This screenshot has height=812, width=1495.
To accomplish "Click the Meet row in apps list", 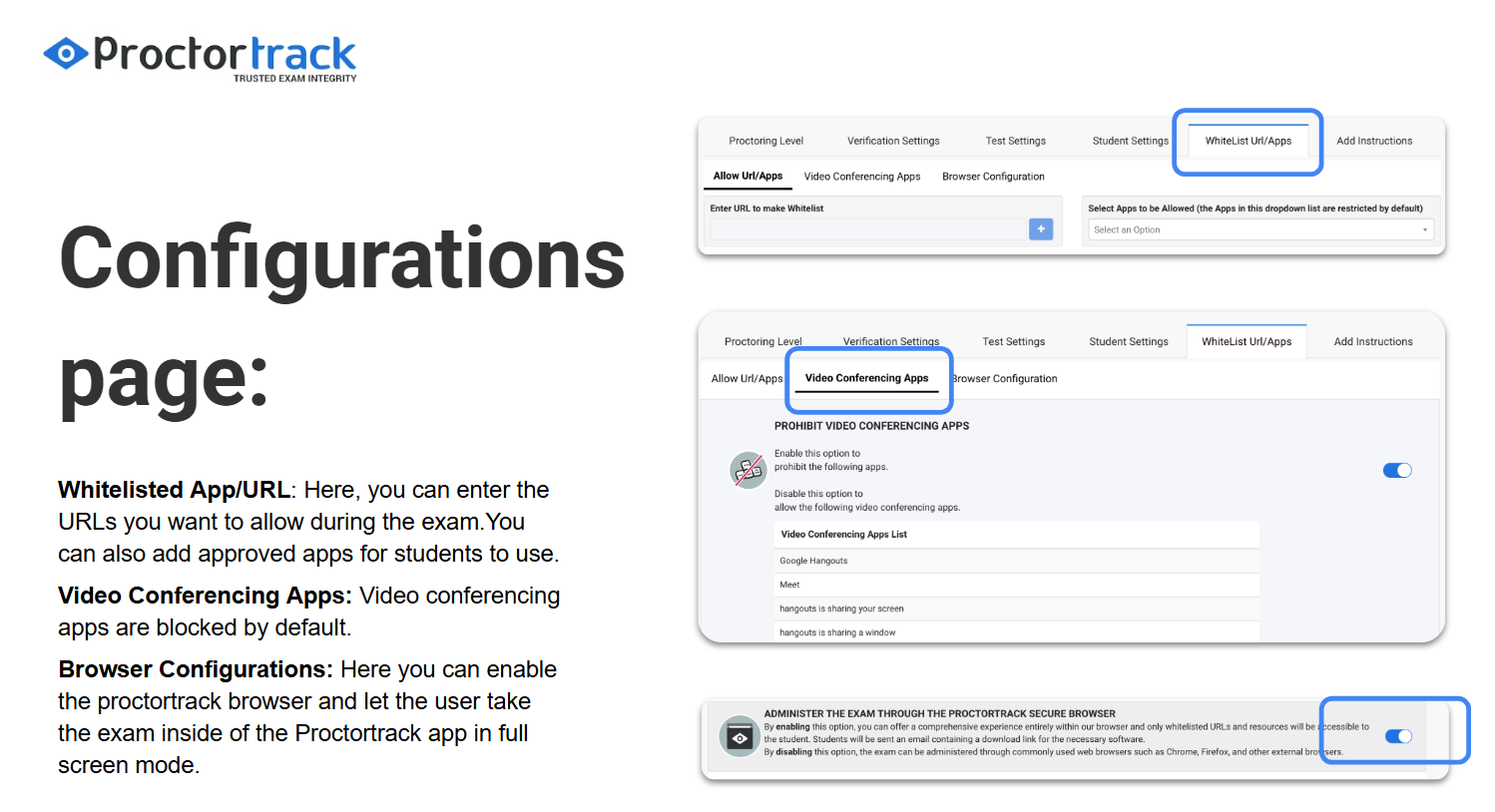I will (x=1016, y=585).
